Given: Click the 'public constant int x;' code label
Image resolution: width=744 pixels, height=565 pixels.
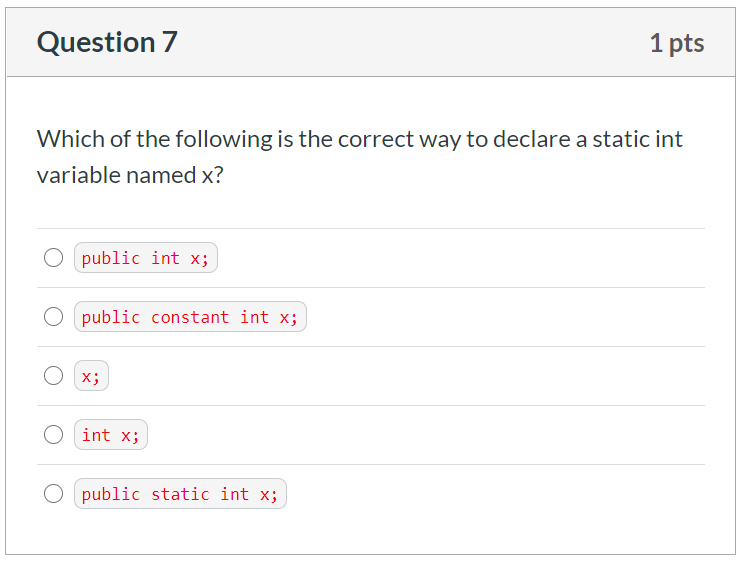Looking at the screenshot, I should pyautogui.click(x=190, y=316).
